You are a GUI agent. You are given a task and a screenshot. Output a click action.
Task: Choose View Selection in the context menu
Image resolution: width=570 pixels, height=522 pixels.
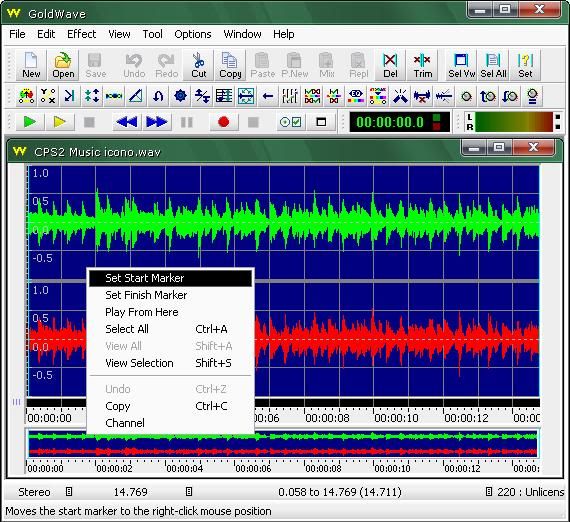[170, 363]
